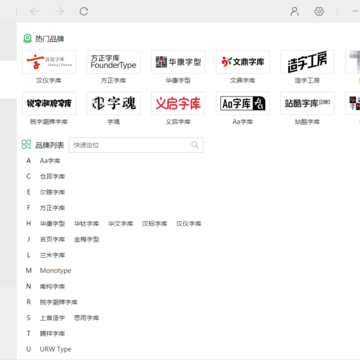This screenshot has width=360, height=360.
Task: Click the 热门品牌 section heading
Action: (x=50, y=39)
